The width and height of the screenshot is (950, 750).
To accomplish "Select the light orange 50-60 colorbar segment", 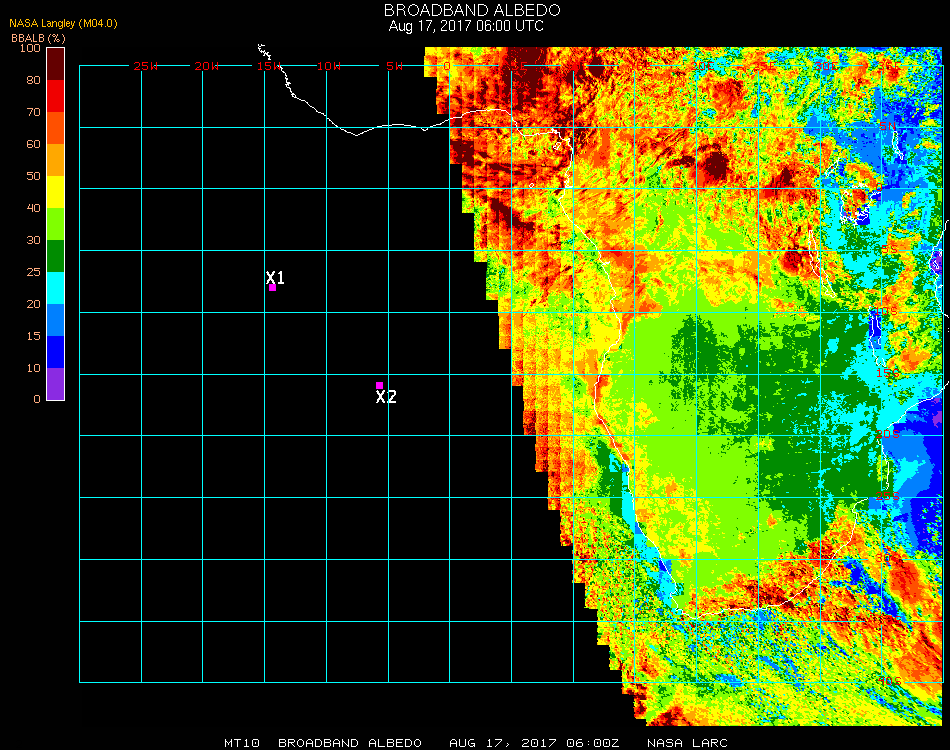I will [x=56, y=160].
